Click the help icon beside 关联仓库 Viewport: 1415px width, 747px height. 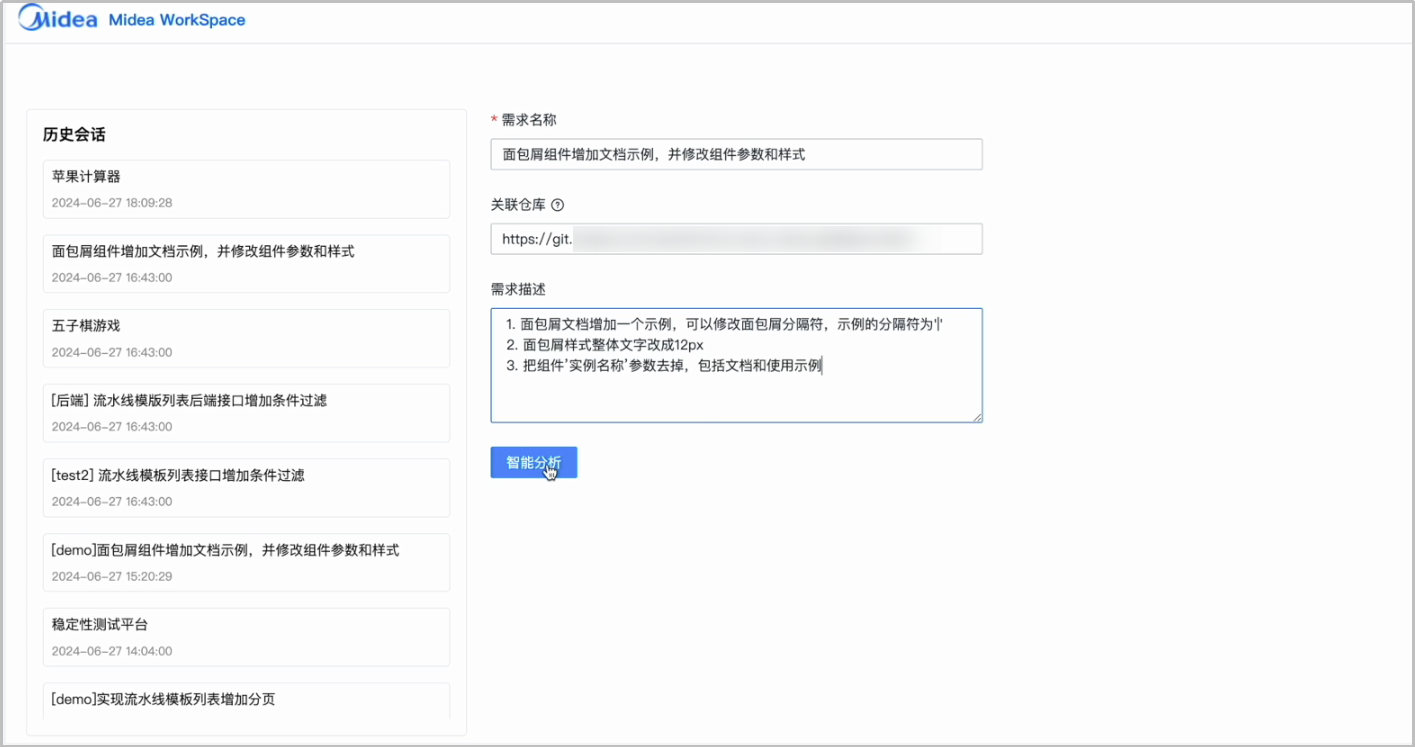pos(558,205)
